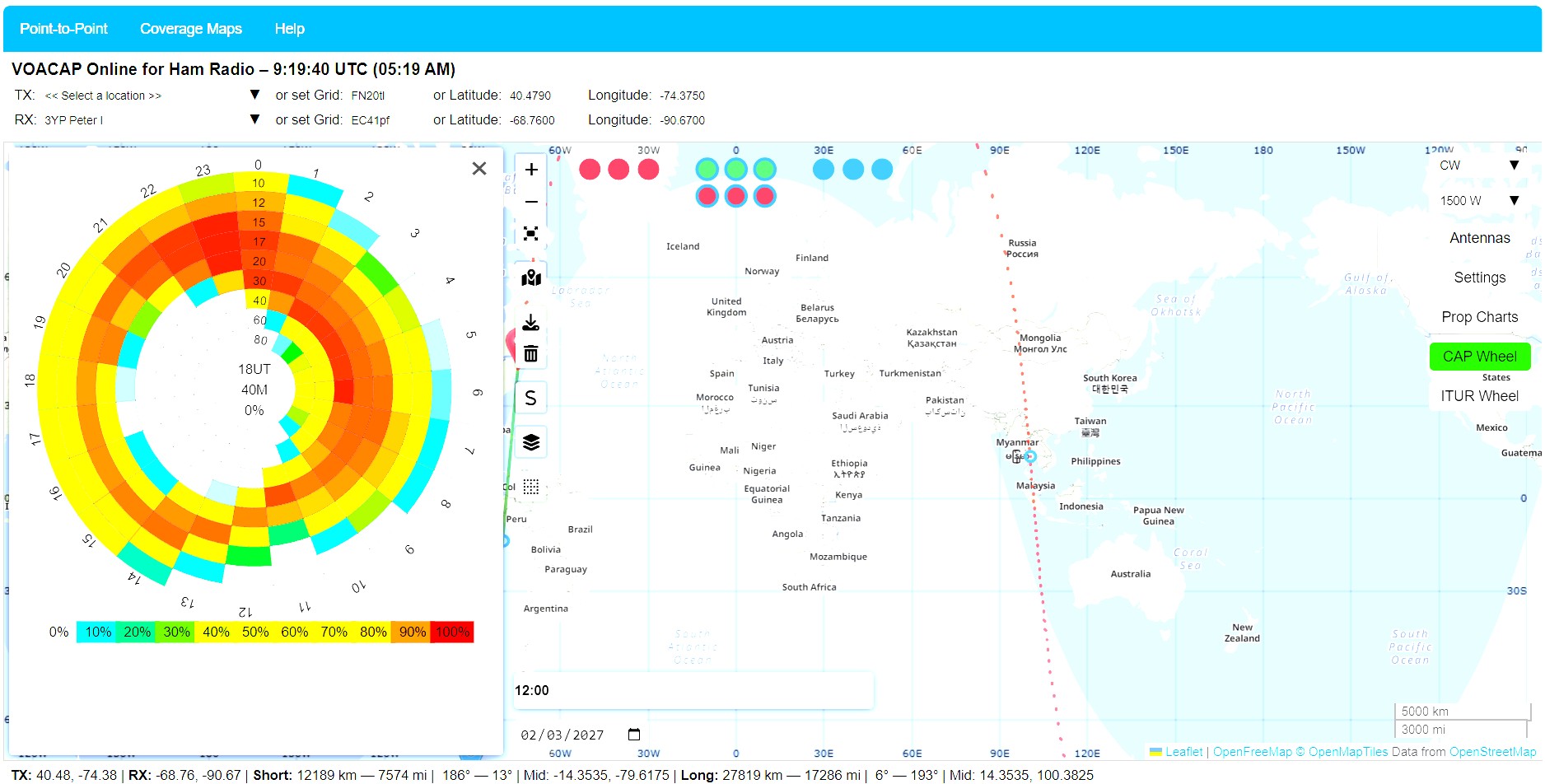Click the S button on map toolbar
Image resolution: width=1545 pixels, height=784 pixels.
[531, 398]
